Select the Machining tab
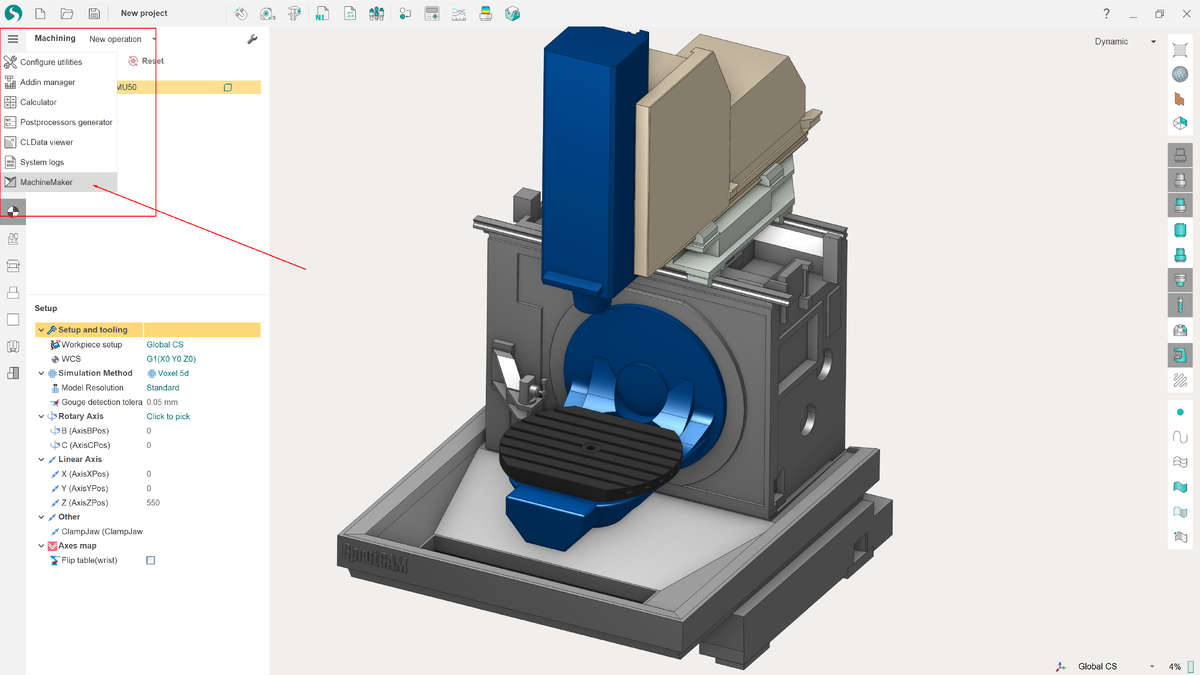The width and height of the screenshot is (1200, 675). (55, 39)
